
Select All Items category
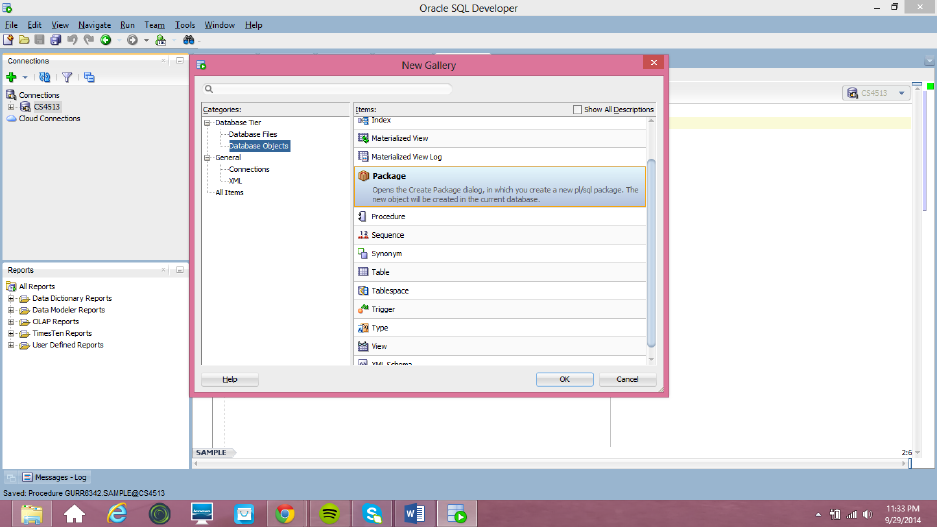229,192
